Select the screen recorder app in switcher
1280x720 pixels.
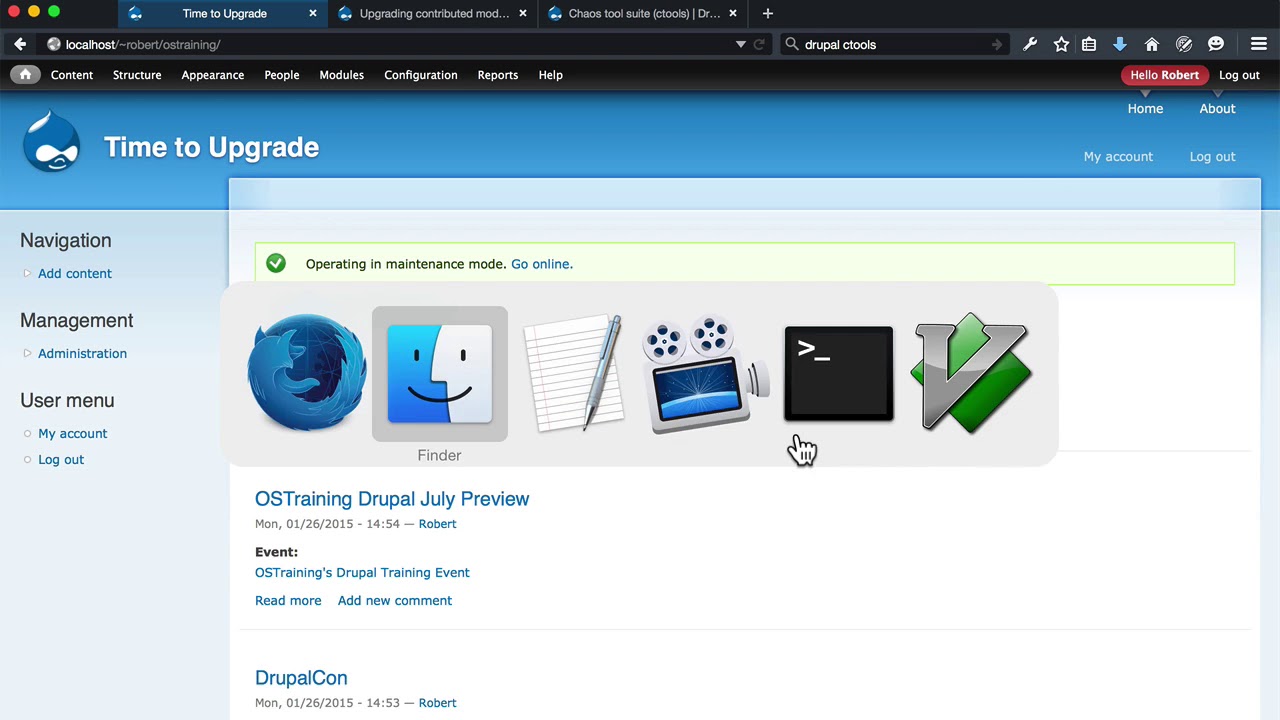point(706,373)
